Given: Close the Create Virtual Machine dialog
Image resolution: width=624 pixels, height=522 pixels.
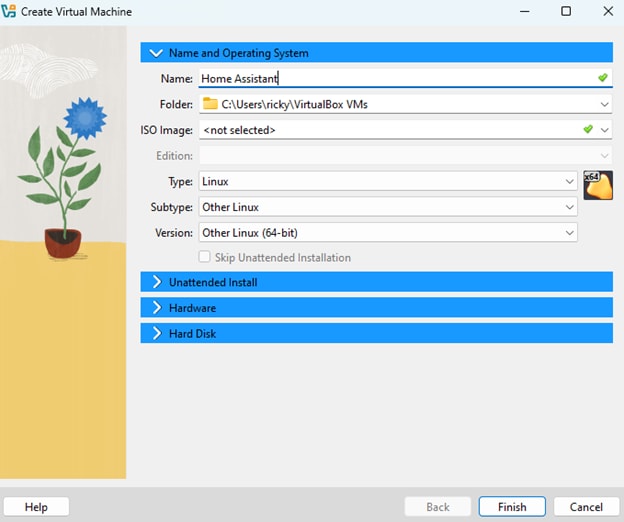Looking at the screenshot, I should (608, 11).
